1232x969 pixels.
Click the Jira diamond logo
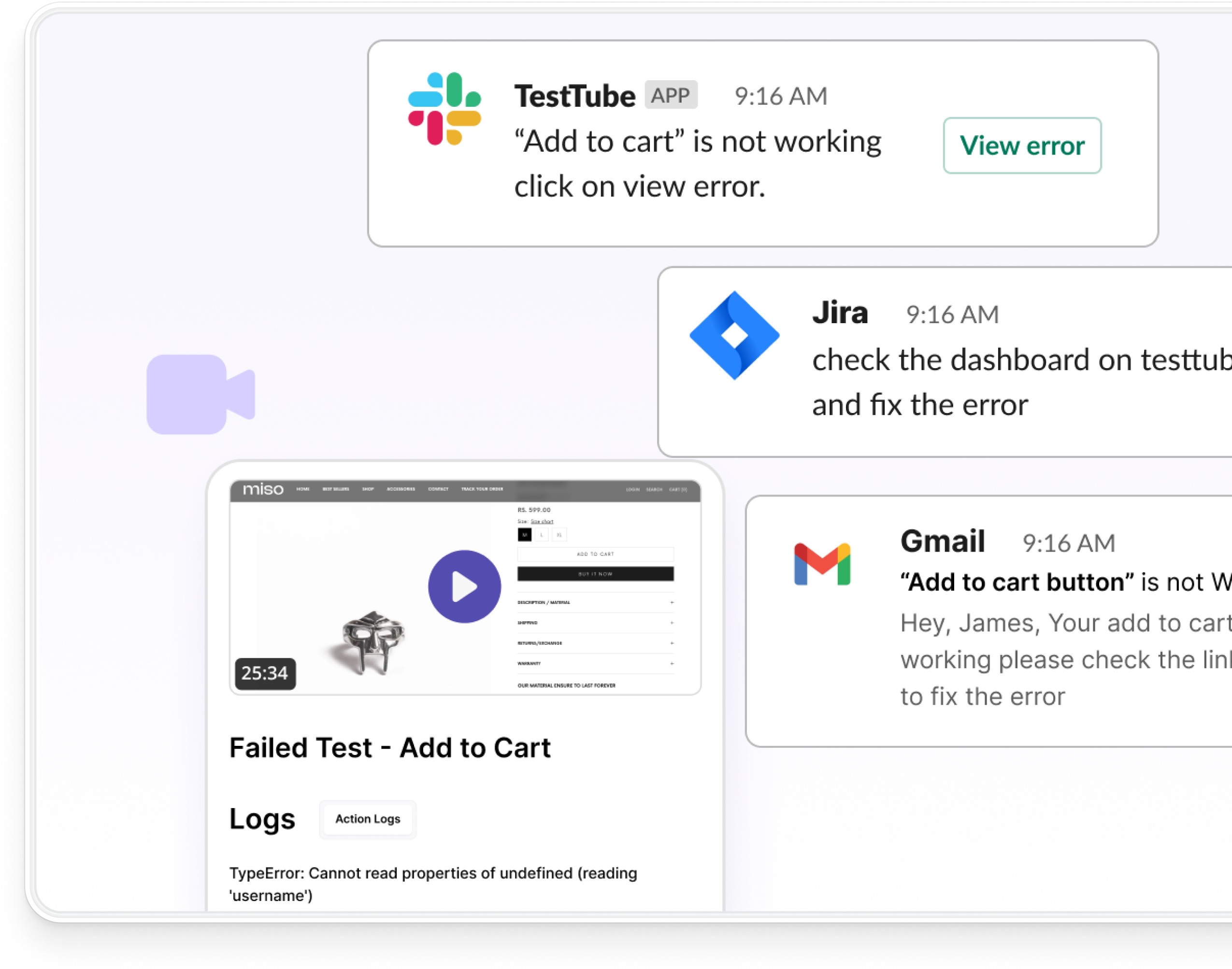tap(734, 335)
